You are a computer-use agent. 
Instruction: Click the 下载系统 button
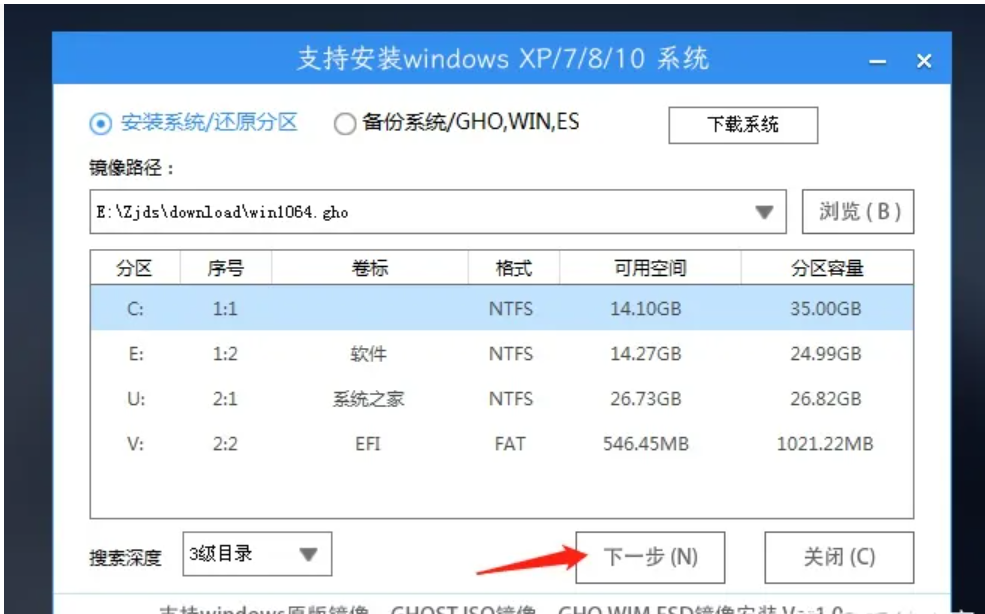pos(742,125)
